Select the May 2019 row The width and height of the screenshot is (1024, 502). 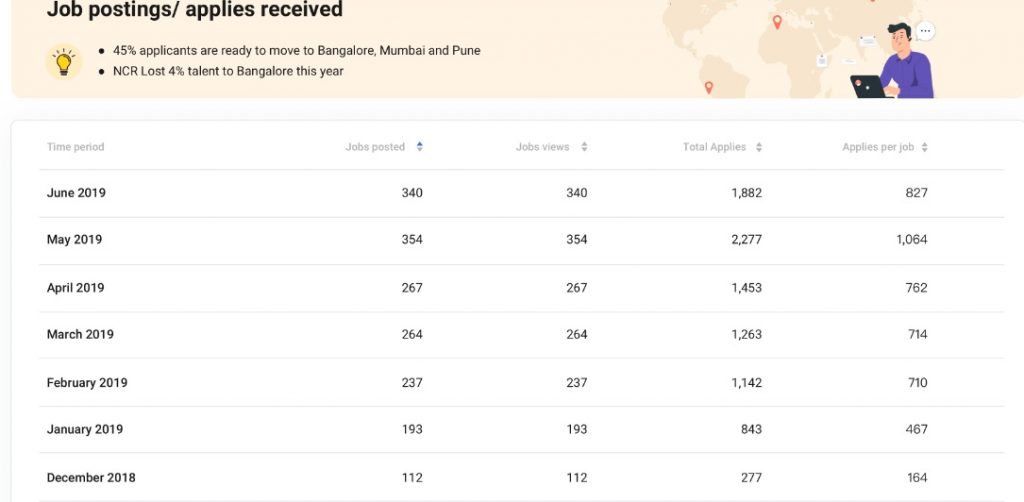click(521, 240)
